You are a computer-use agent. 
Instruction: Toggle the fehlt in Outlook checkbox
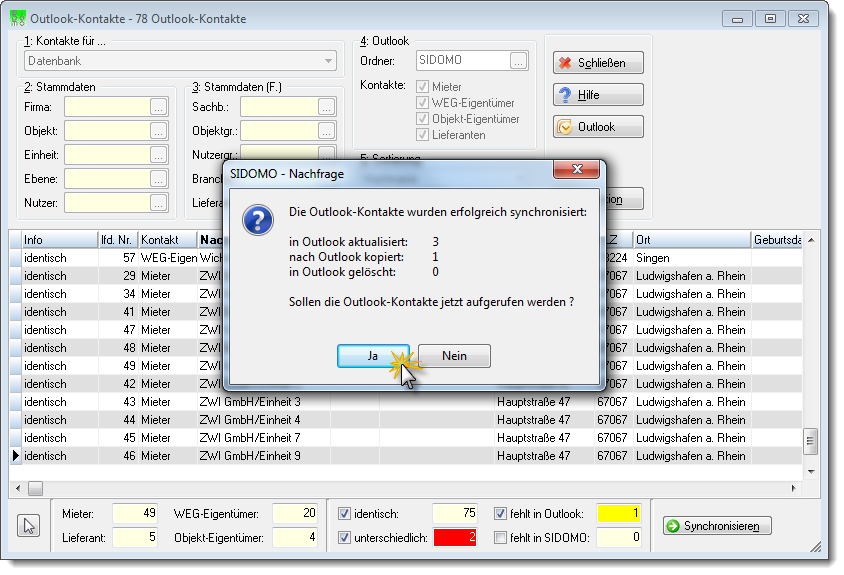[501, 514]
